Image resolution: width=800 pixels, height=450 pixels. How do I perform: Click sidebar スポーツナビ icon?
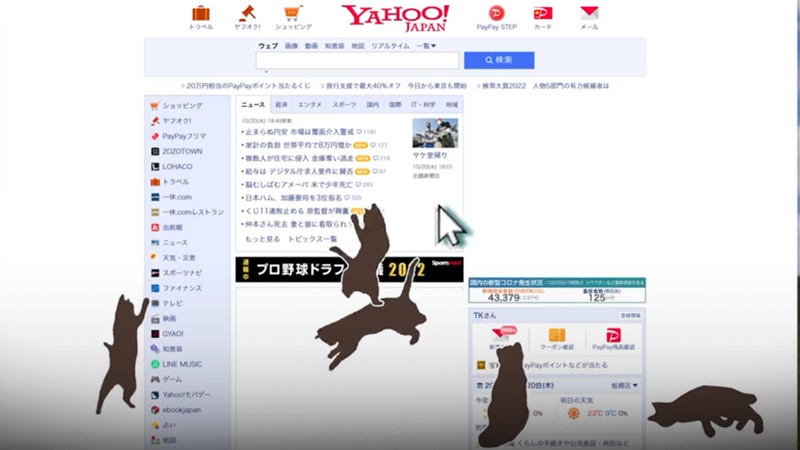[155, 273]
